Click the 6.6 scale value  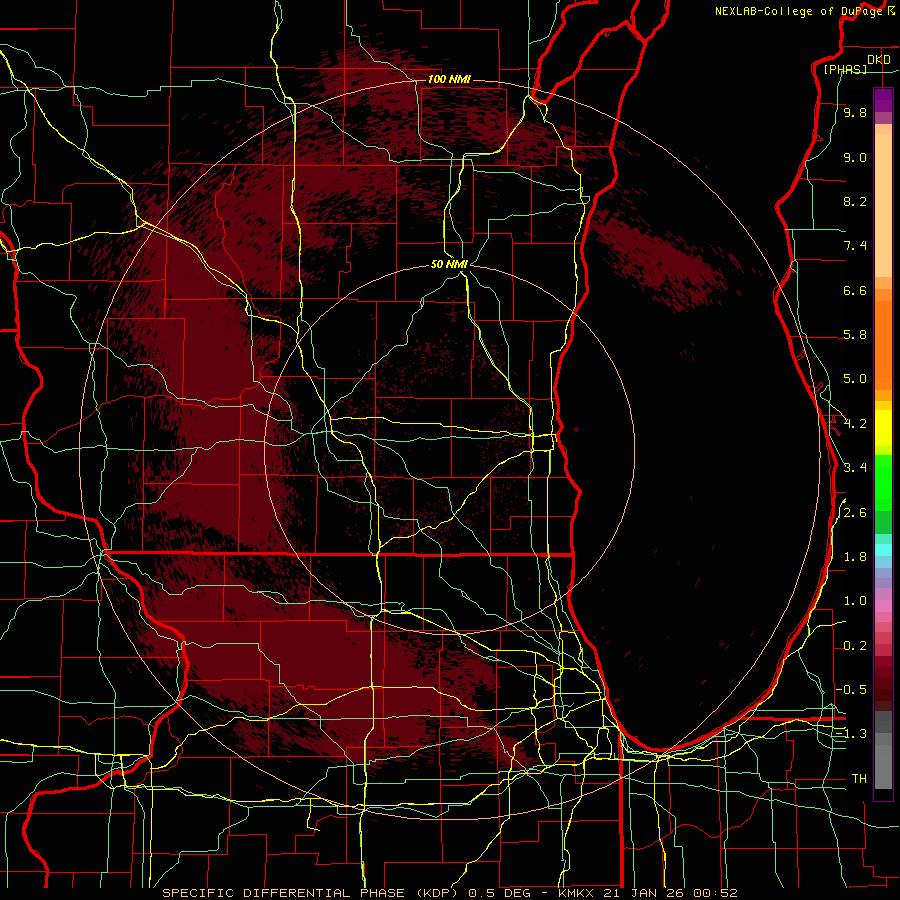[855, 291]
